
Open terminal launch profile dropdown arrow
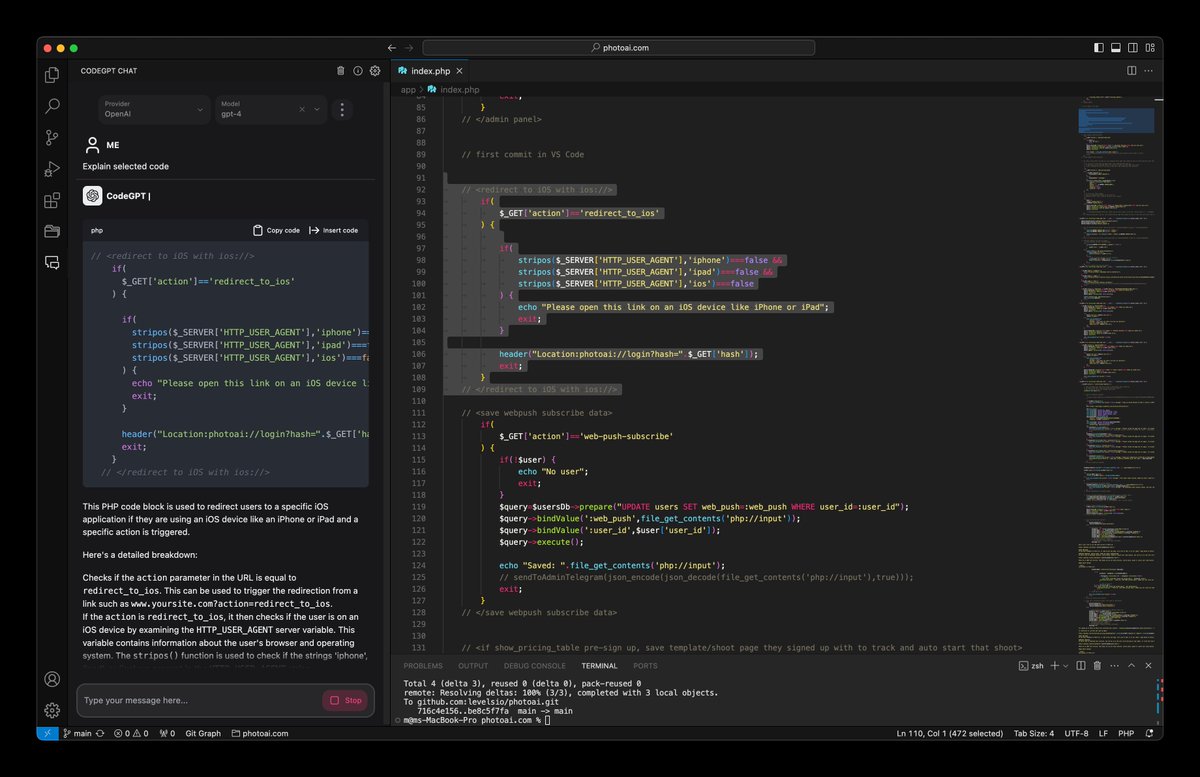coord(1065,665)
